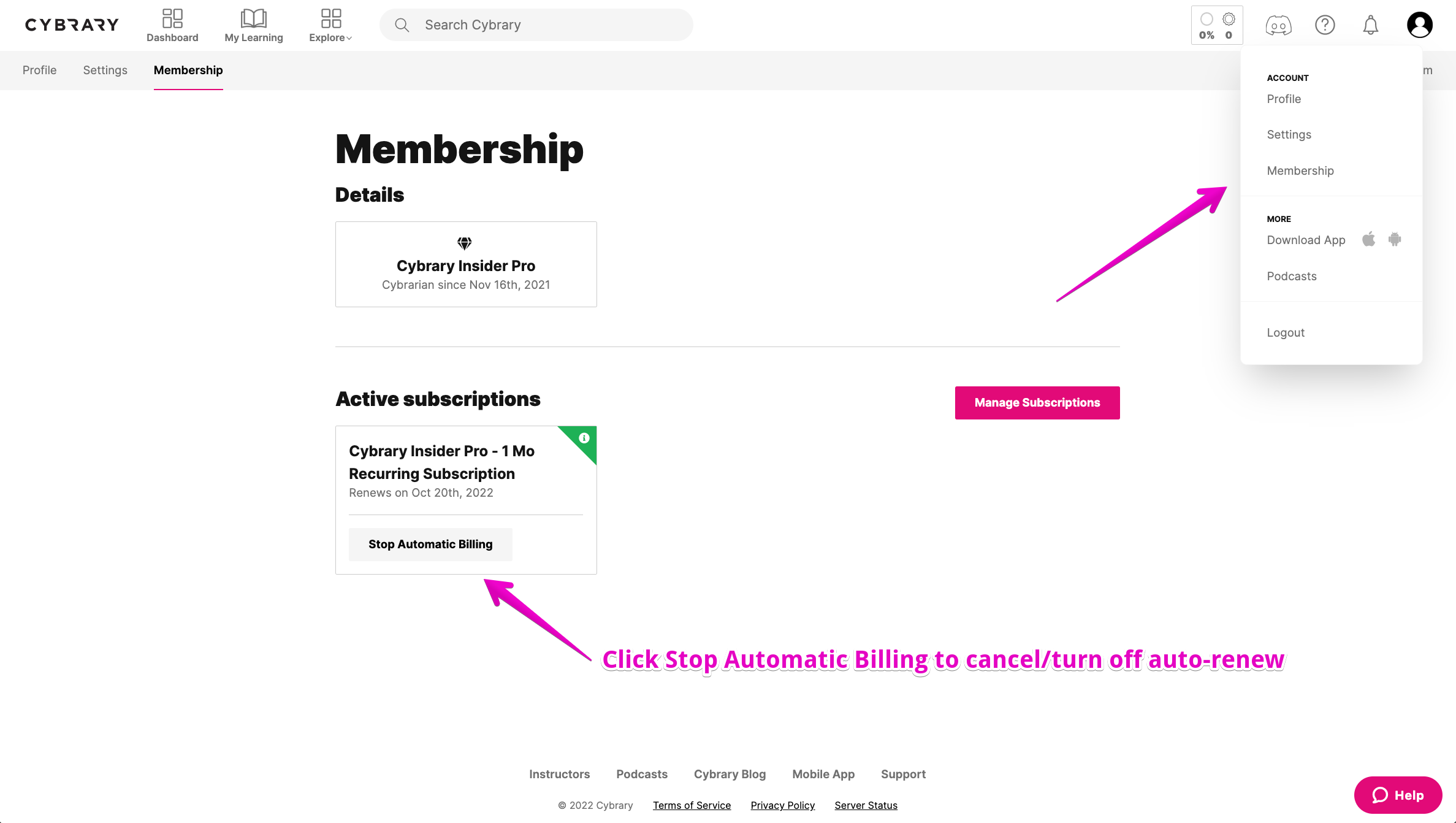This screenshot has width=1456, height=823.
Task: Click the Android app download icon
Action: click(1395, 239)
